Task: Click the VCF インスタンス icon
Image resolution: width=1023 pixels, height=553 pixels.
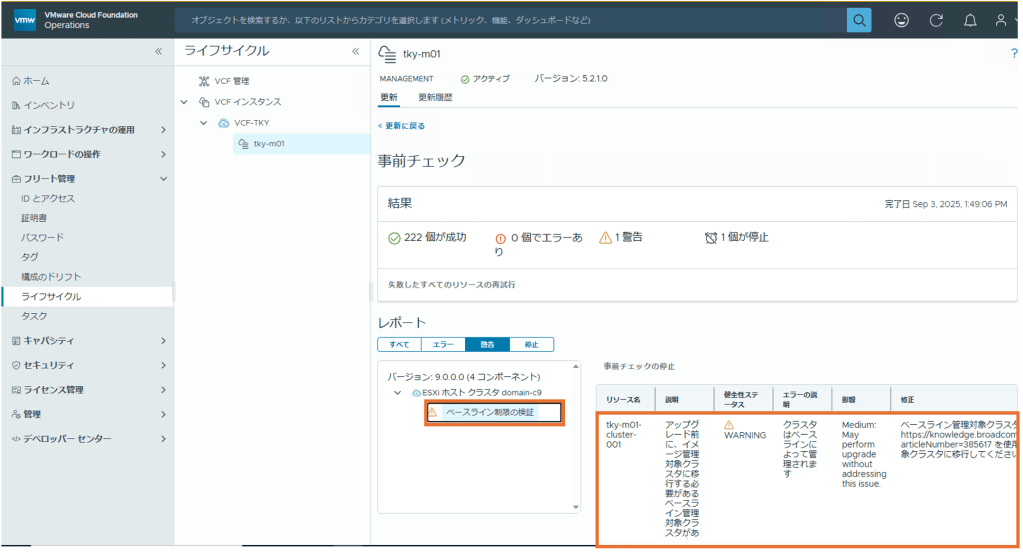Action: tap(204, 102)
